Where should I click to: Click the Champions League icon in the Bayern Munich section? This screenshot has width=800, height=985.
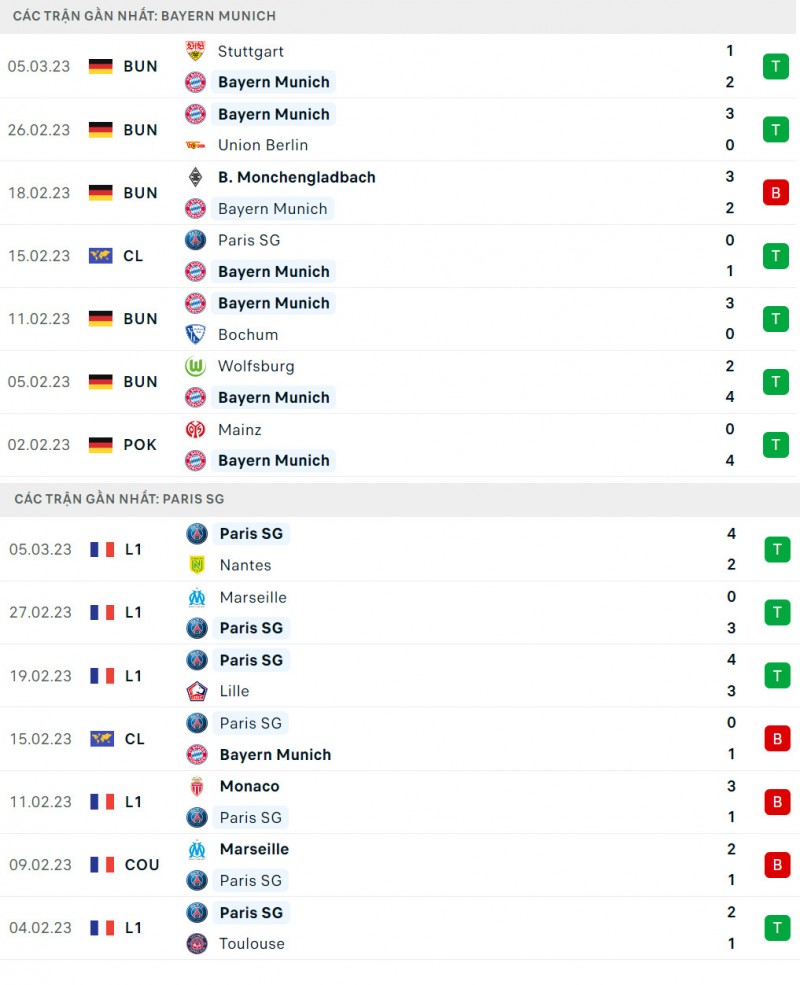pos(100,256)
